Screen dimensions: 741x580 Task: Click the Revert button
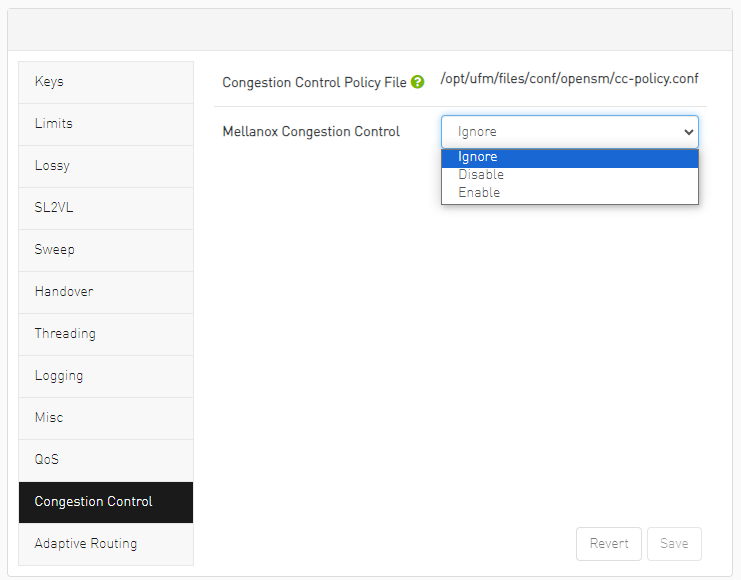[609, 544]
